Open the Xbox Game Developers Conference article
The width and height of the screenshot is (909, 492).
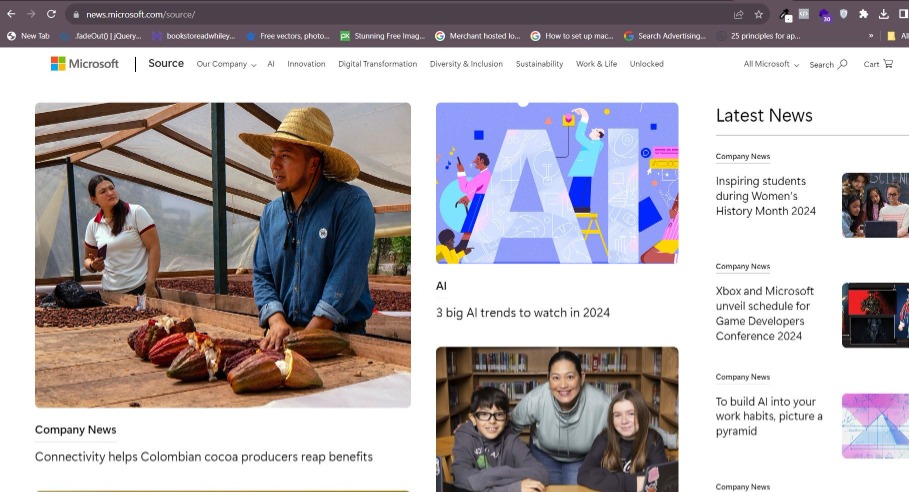(764, 313)
